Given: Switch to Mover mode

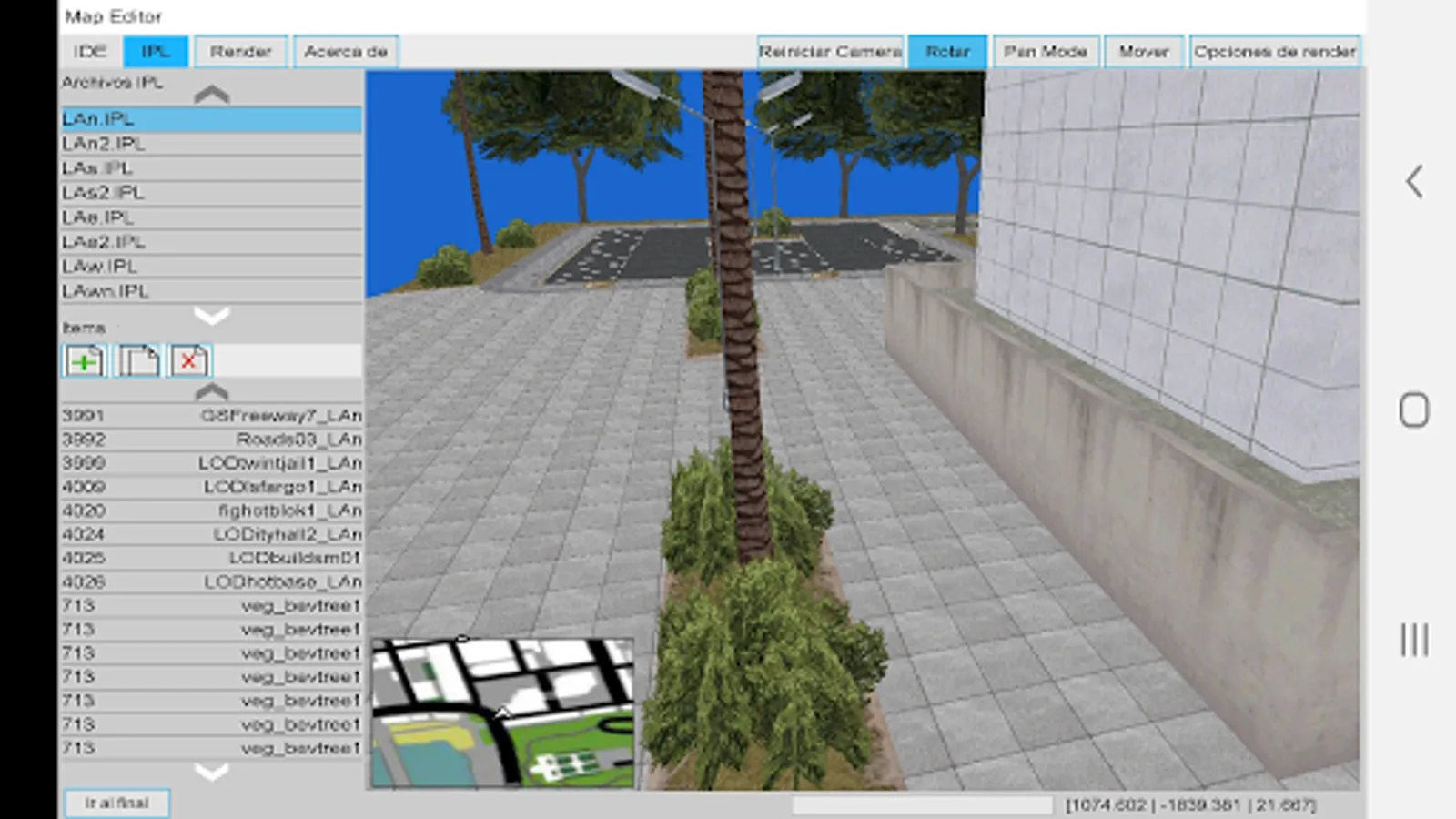Looking at the screenshot, I should click(1144, 52).
